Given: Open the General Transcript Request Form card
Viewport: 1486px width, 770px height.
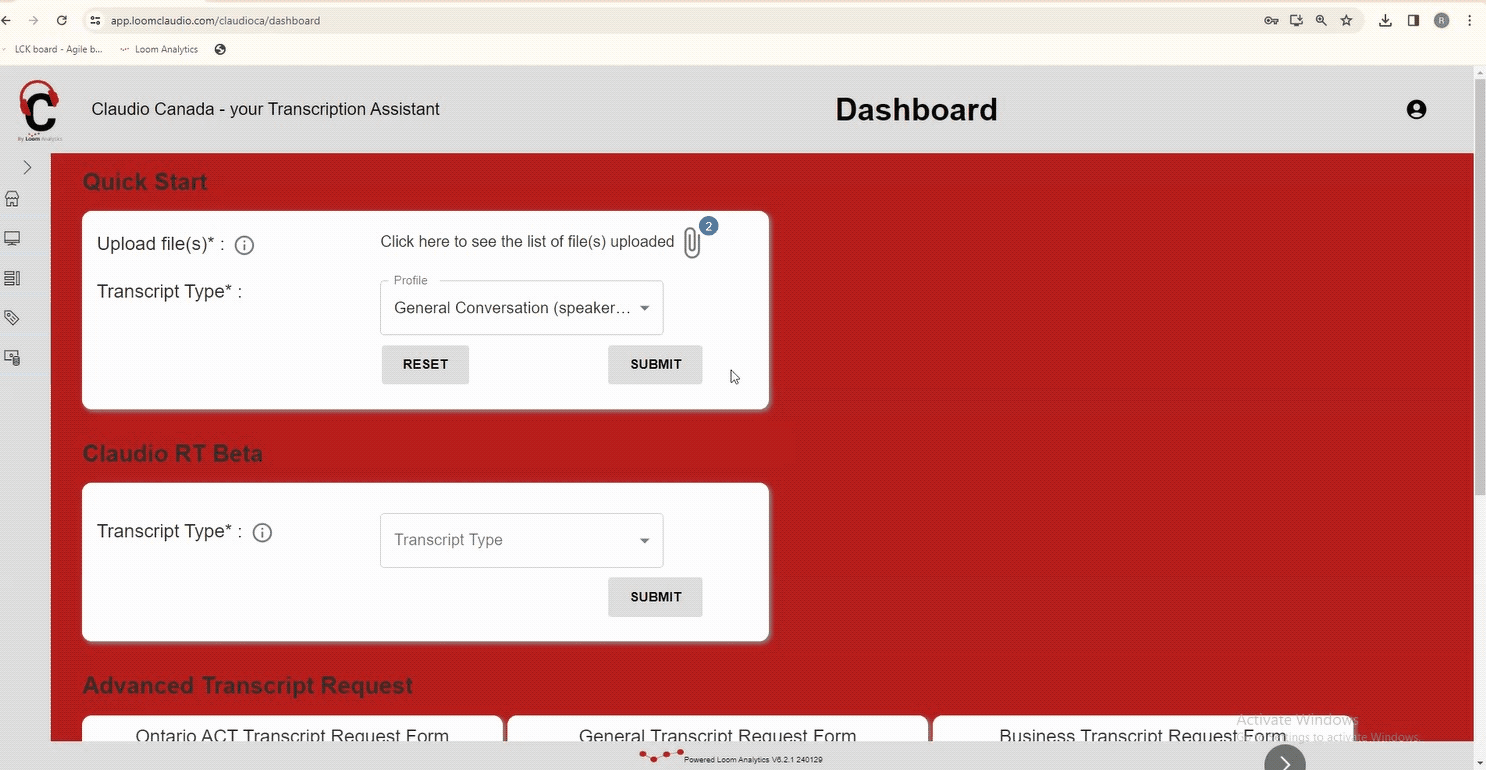Looking at the screenshot, I should tap(717, 735).
